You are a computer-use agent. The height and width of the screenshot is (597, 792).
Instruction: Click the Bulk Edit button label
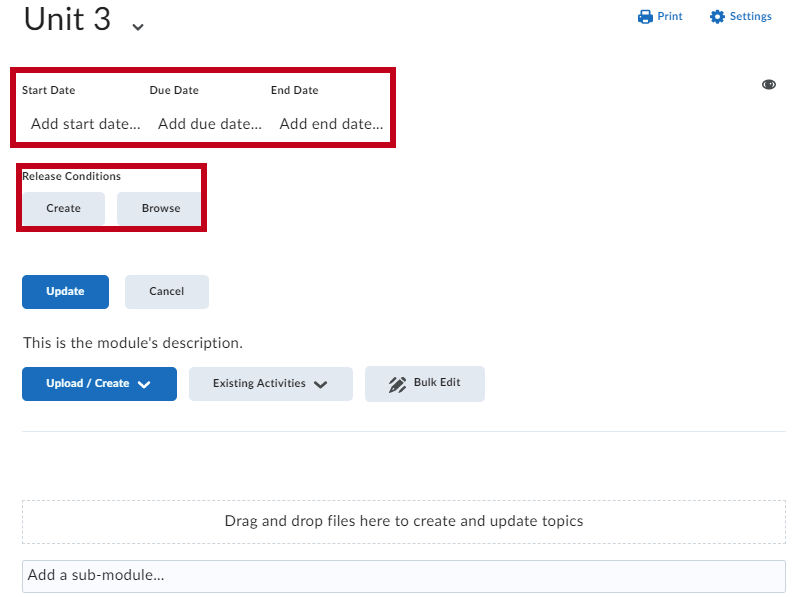point(437,382)
